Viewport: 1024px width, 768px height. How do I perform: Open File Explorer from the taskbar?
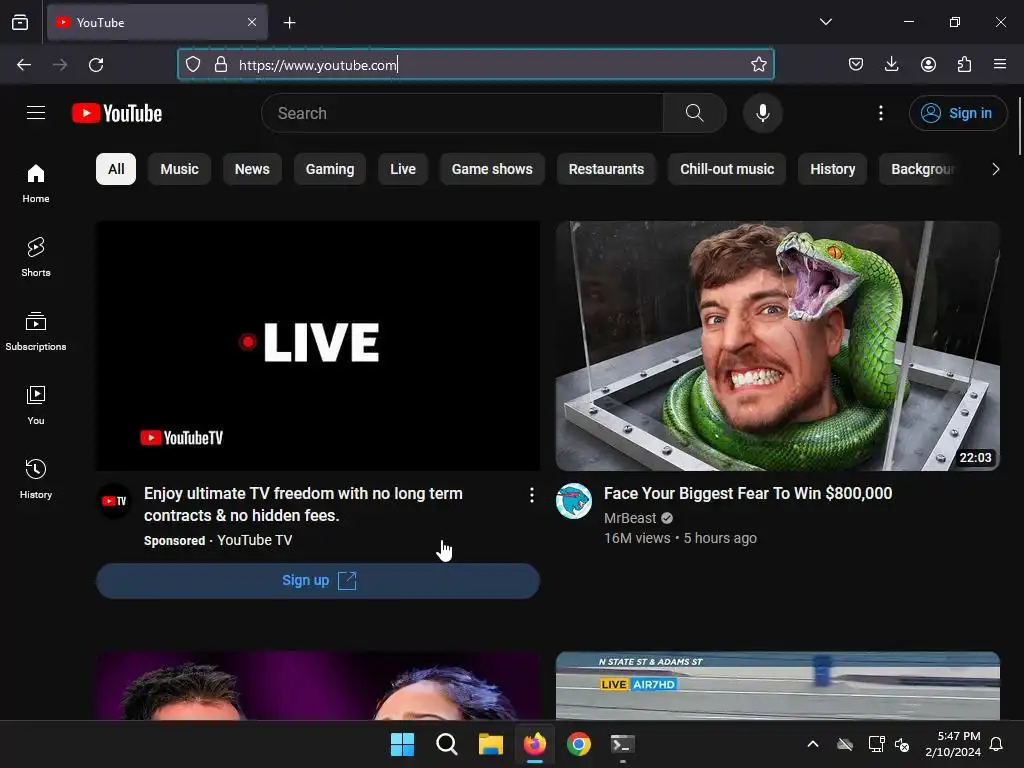pyautogui.click(x=490, y=744)
